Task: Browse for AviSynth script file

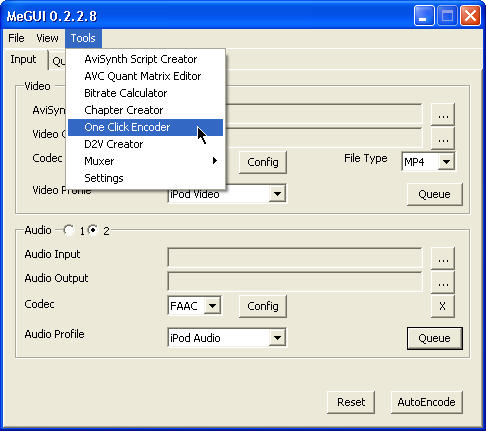Action: [443, 115]
